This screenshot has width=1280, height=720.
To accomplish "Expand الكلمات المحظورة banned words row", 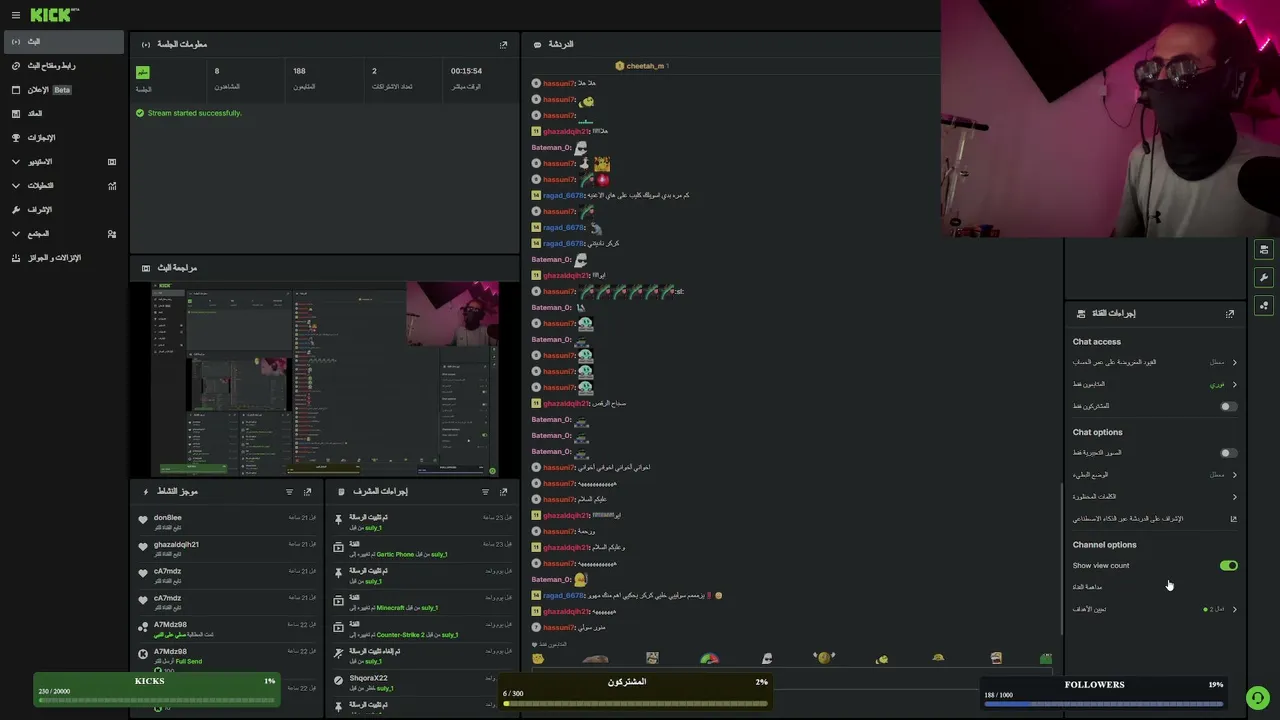I will [1155, 497].
